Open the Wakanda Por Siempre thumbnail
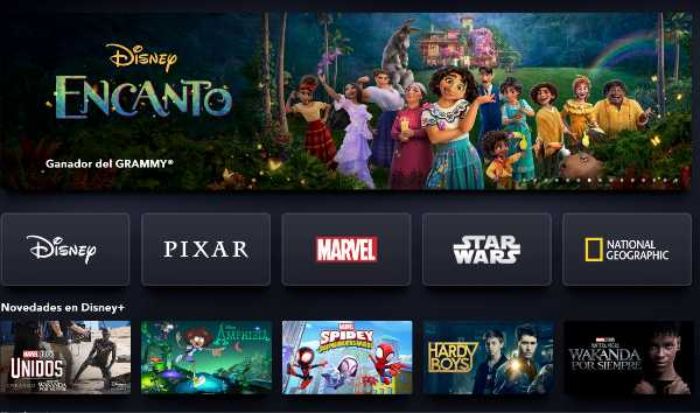 point(628,357)
